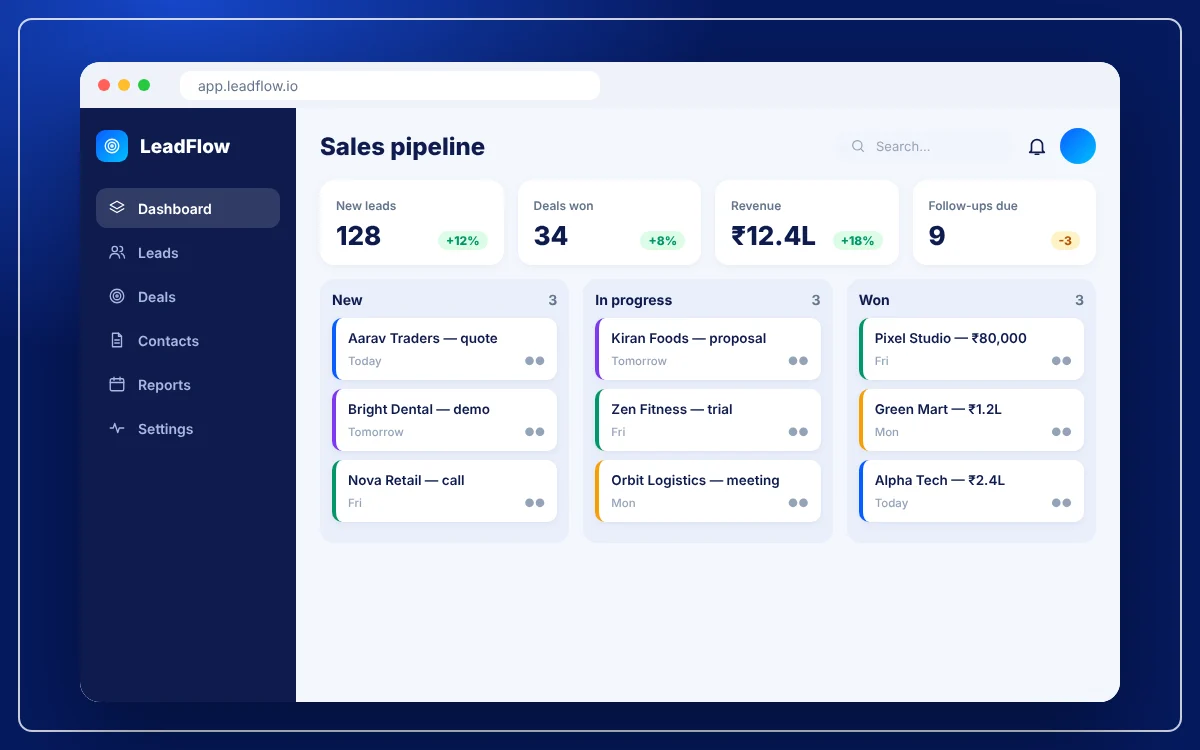Open Reports from the sidebar
The image size is (1200, 750).
point(188,384)
